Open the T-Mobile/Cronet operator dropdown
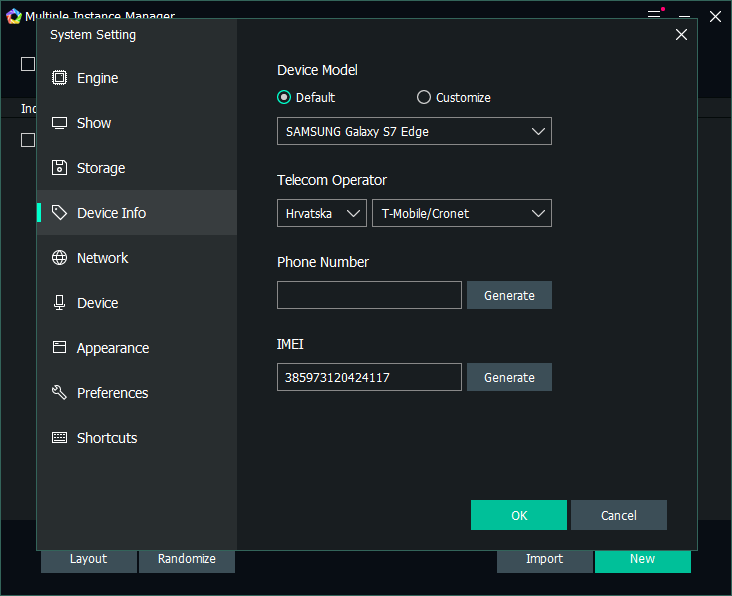This screenshot has width=732, height=596. pos(461,213)
